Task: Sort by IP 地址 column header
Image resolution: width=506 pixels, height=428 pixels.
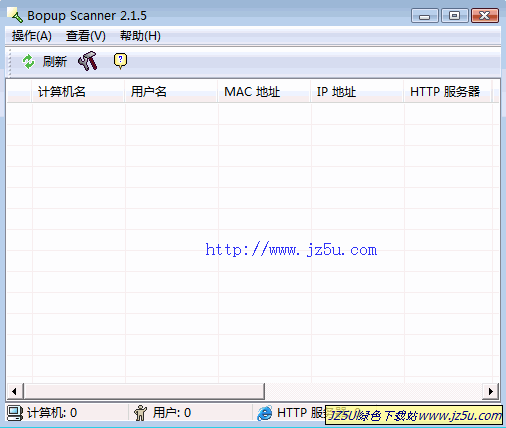Action: [357, 91]
